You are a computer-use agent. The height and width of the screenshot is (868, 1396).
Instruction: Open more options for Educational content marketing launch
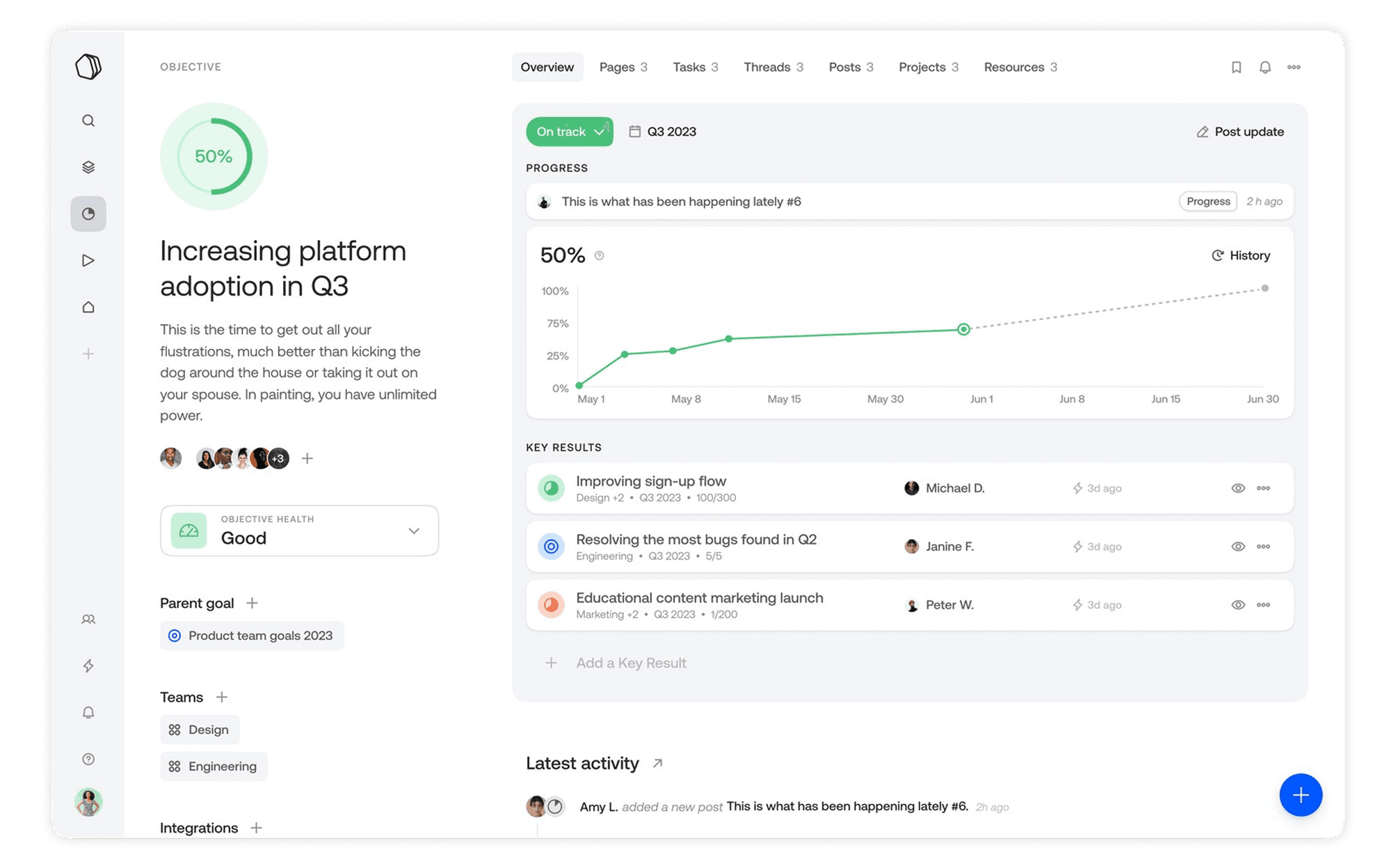point(1263,605)
